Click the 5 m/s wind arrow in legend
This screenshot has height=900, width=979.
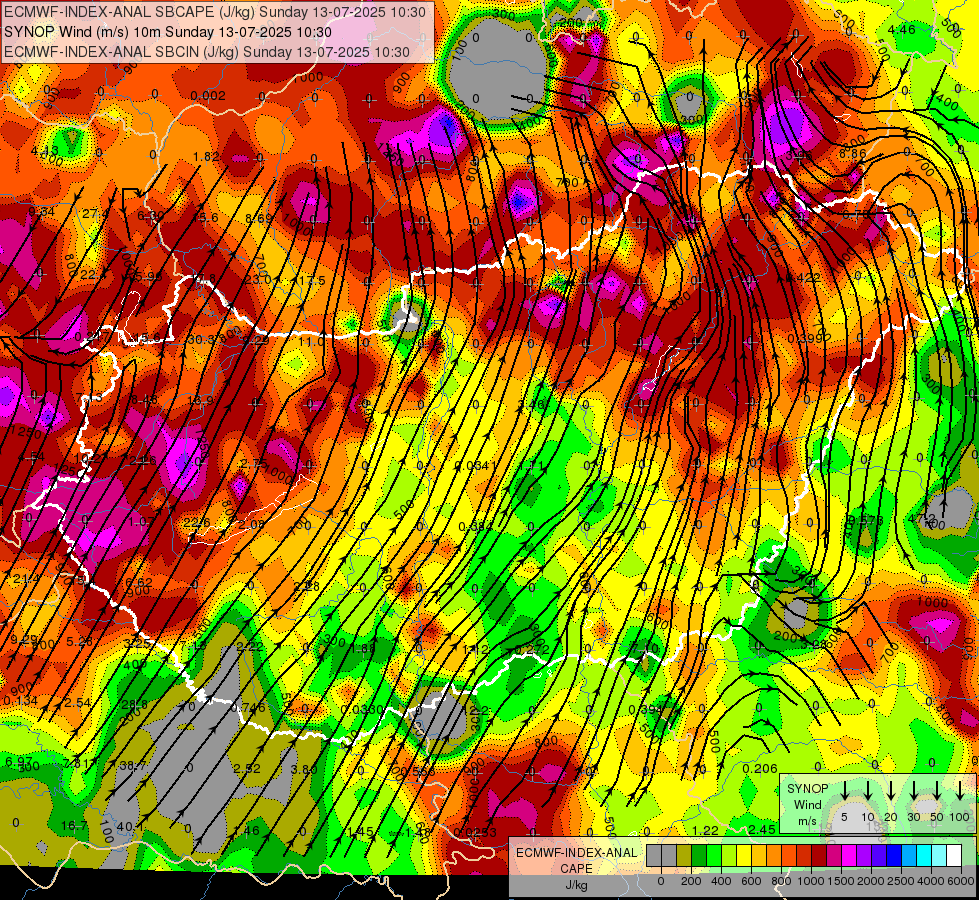point(844,791)
